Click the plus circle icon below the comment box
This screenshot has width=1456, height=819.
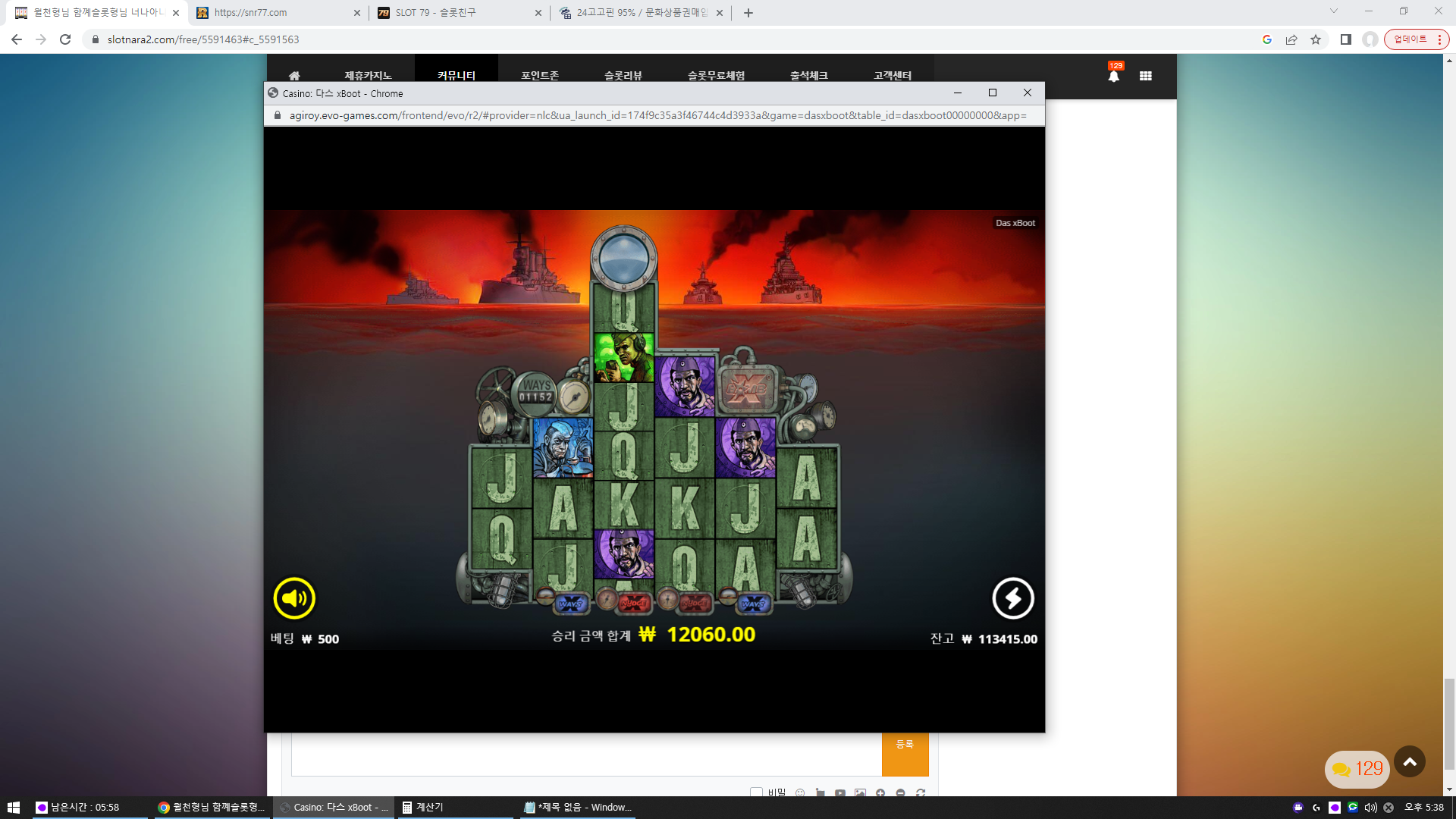click(880, 792)
